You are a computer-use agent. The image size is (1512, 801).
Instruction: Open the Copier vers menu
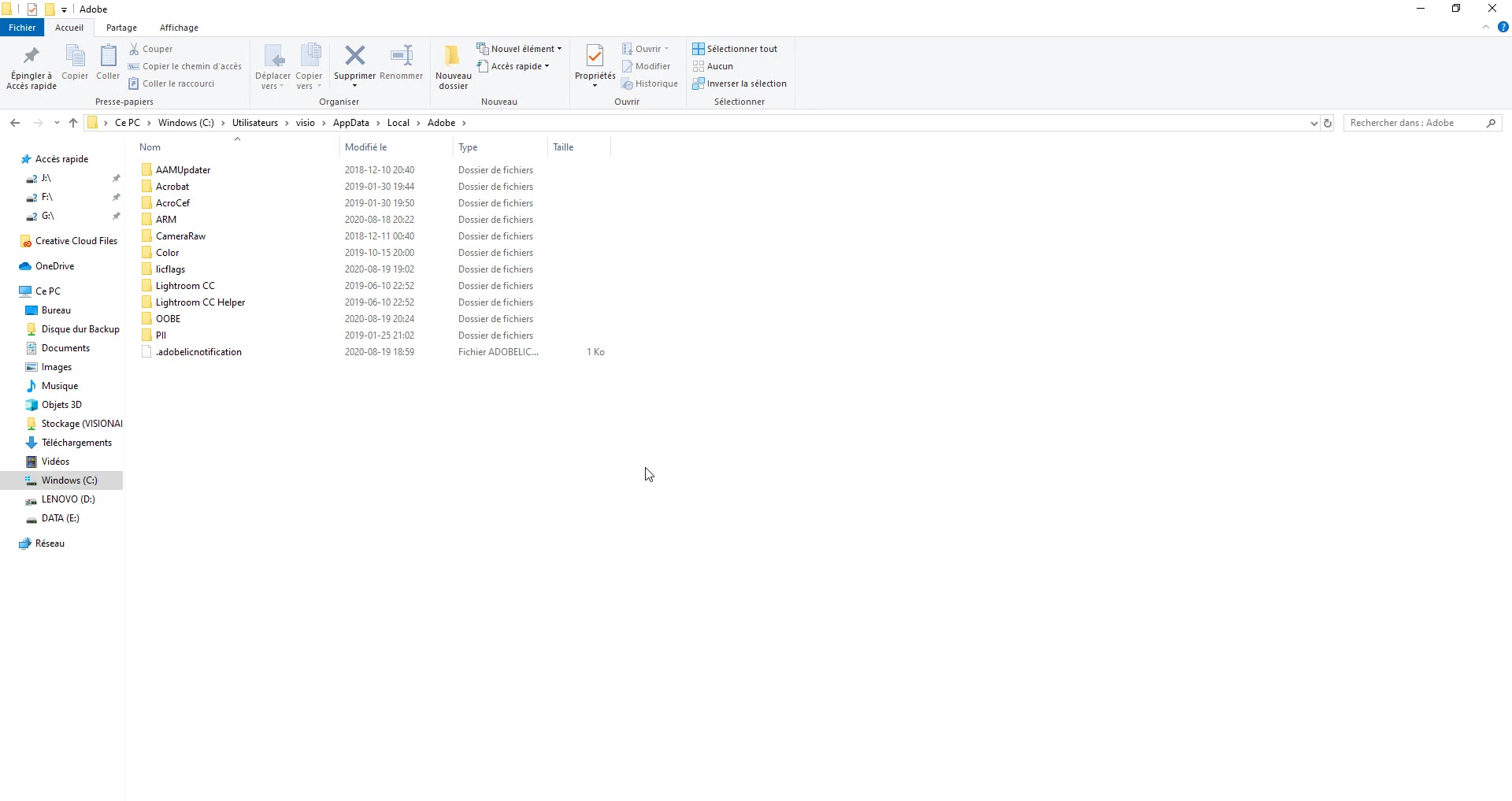click(x=309, y=67)
